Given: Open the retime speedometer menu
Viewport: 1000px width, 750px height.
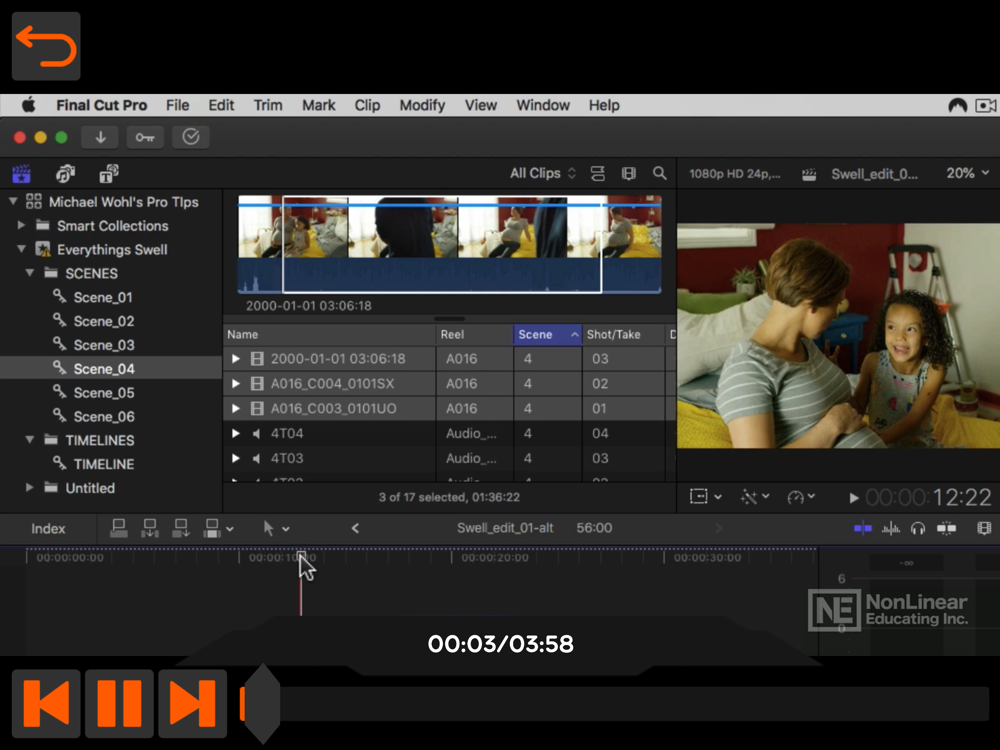Looking at the screenshot, I should [x=801, y=497].
